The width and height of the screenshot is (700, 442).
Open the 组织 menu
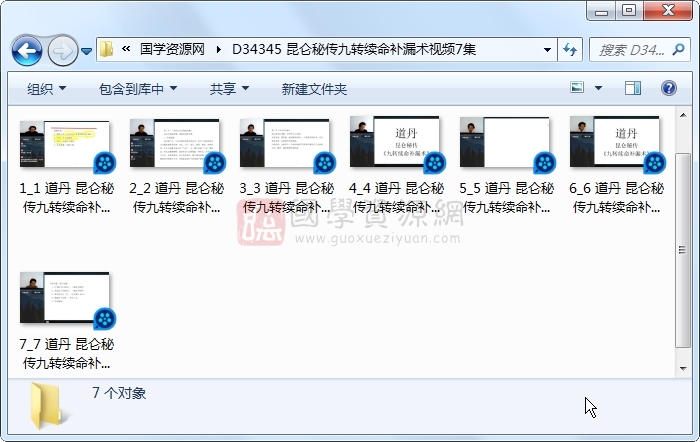tap(46, 89)
